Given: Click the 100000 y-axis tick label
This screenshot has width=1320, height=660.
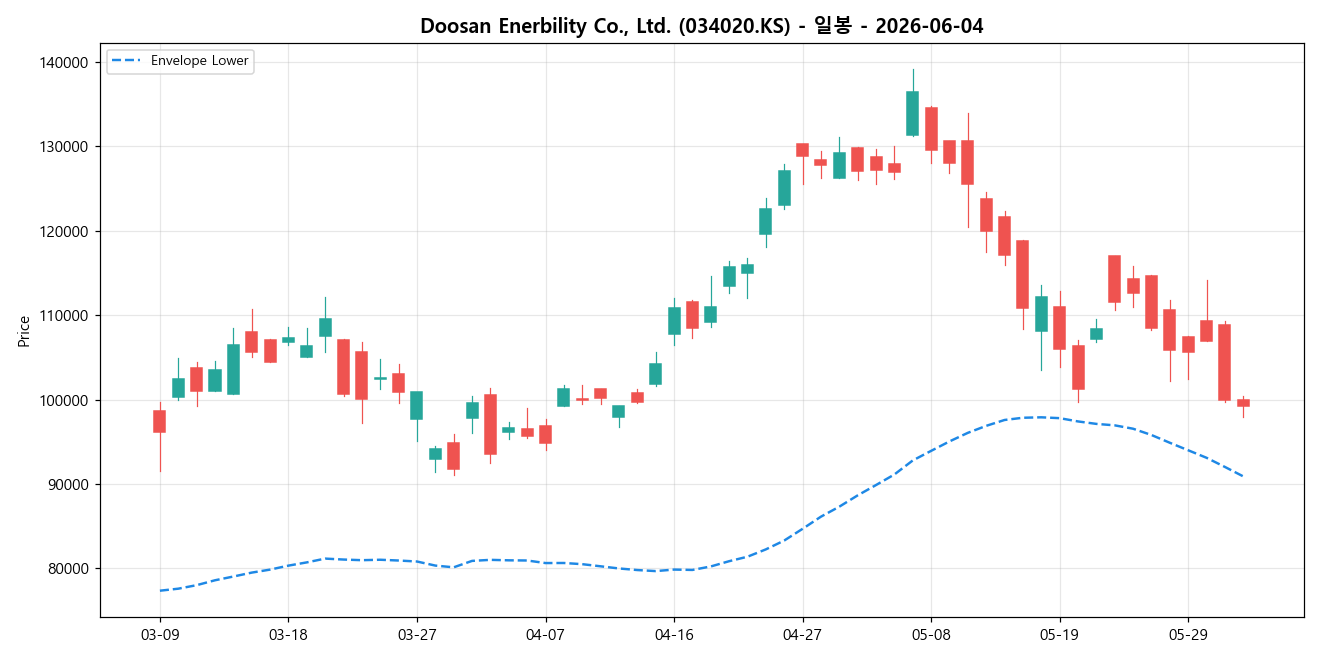Looking at the screenshot, I should coord(62,400).
